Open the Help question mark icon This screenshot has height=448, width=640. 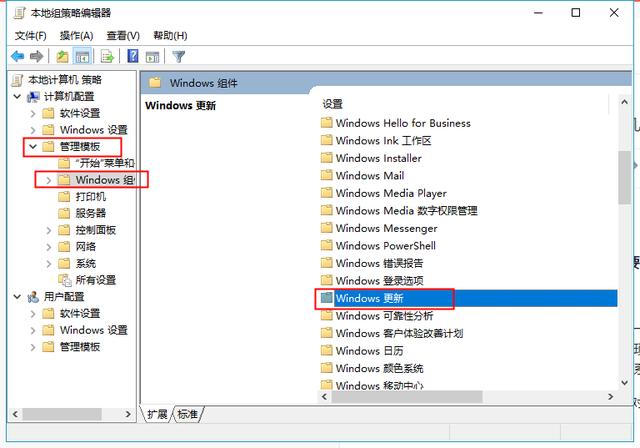(x=133, y=56)
